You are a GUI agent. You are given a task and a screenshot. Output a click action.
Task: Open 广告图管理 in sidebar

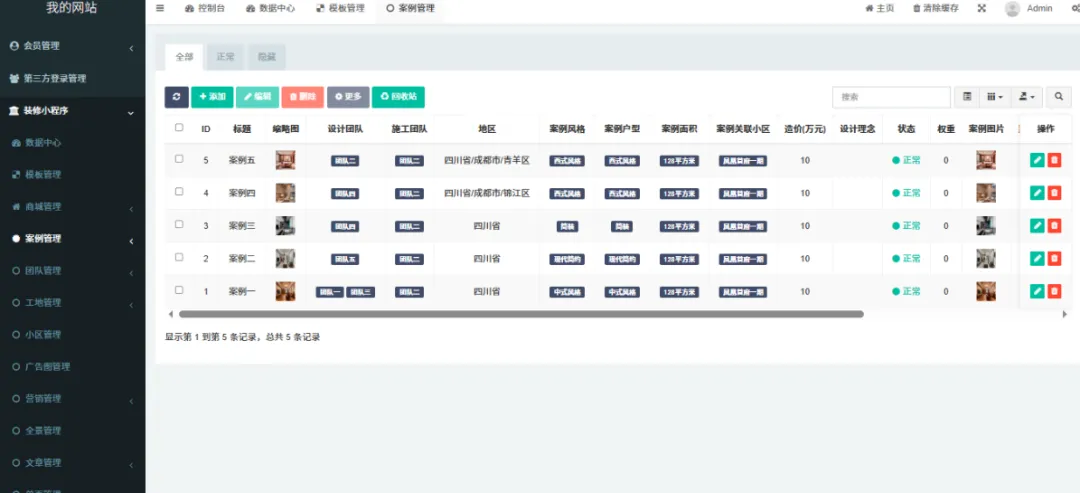(x=48, y=367)
